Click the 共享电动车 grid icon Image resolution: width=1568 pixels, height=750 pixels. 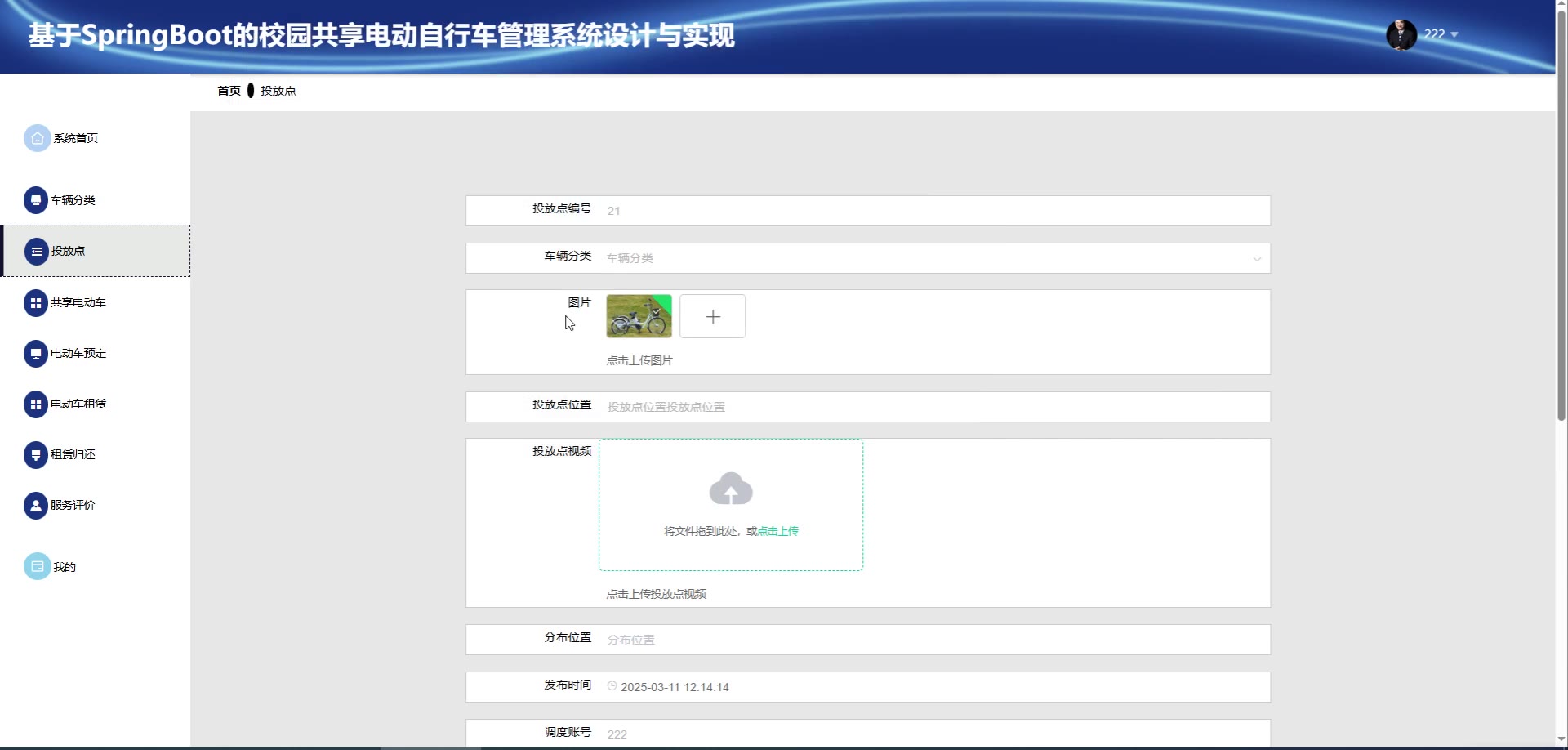[36, 303]
